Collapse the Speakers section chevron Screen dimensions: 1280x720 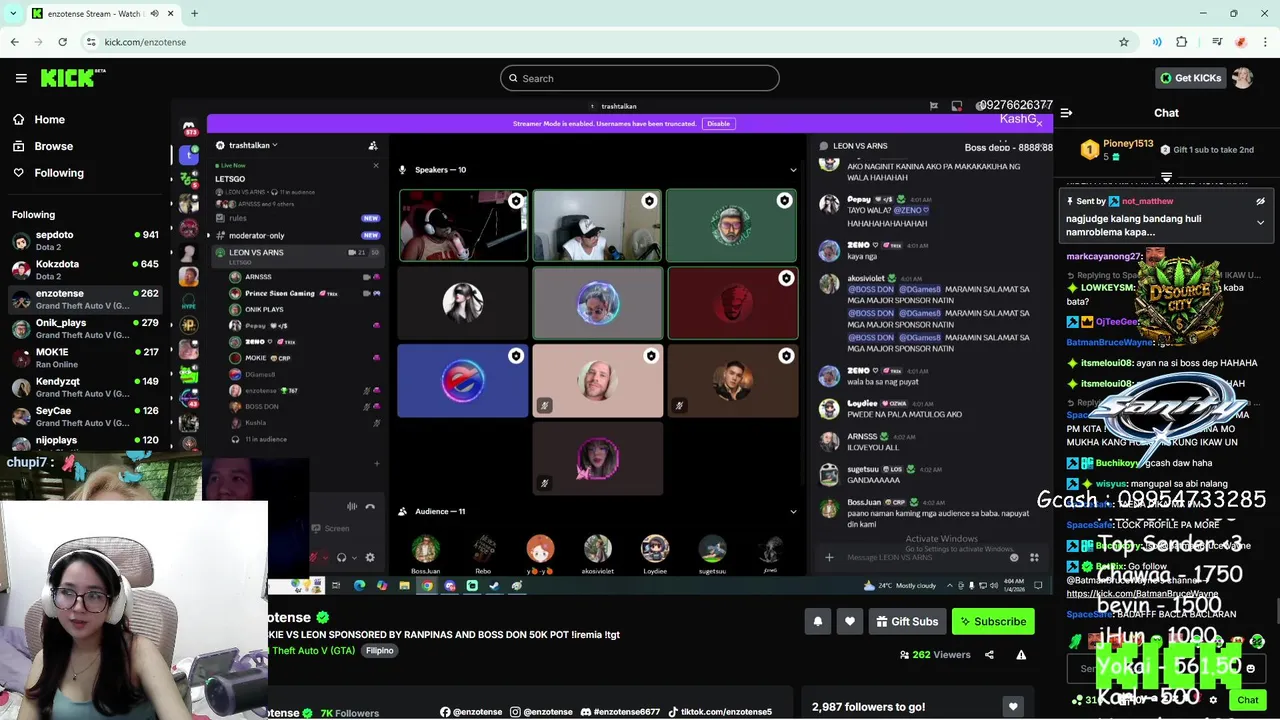point(793,170)
